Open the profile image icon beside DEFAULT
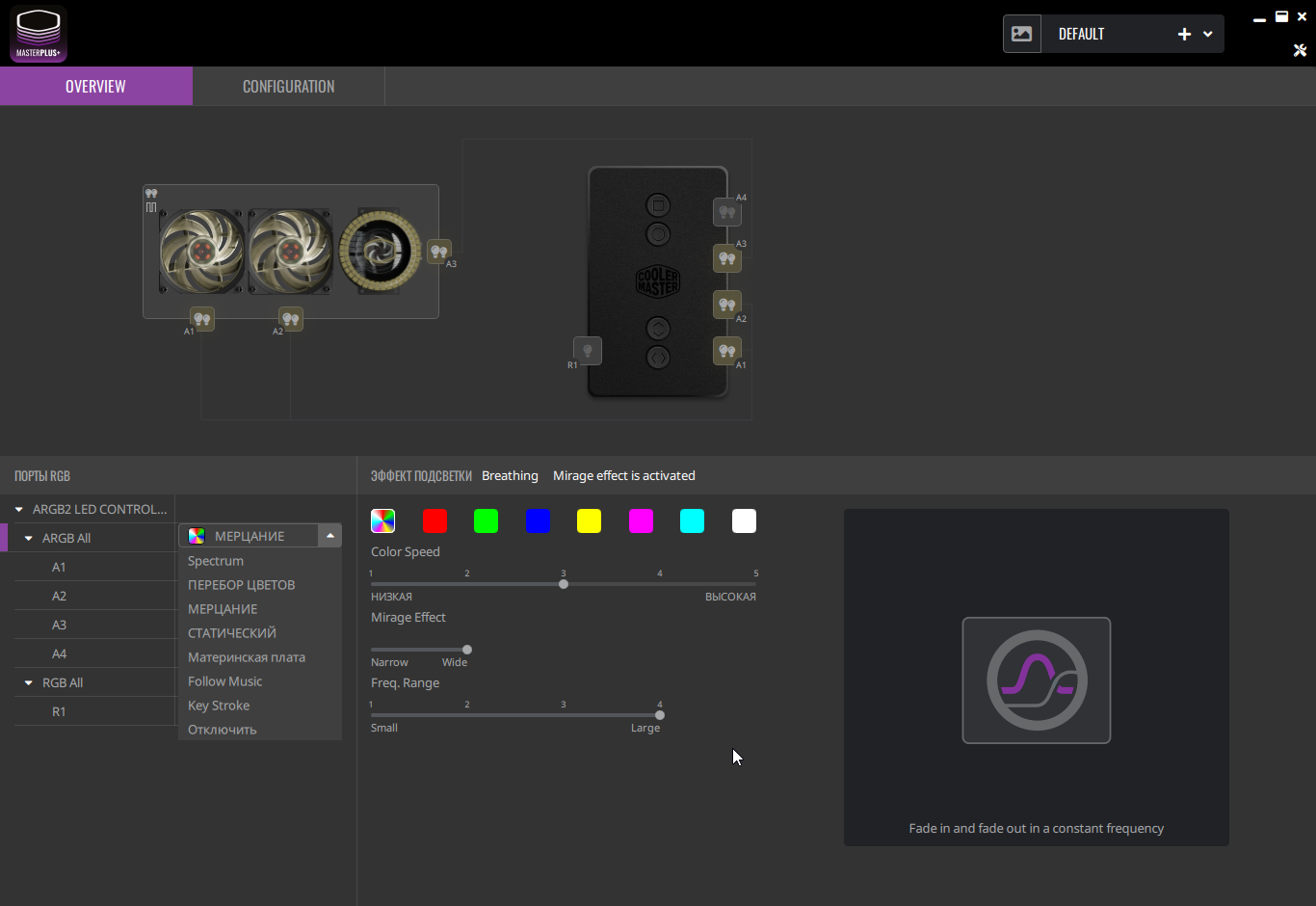Screen dimensions: 1316x906 [x=1022, y=34]
